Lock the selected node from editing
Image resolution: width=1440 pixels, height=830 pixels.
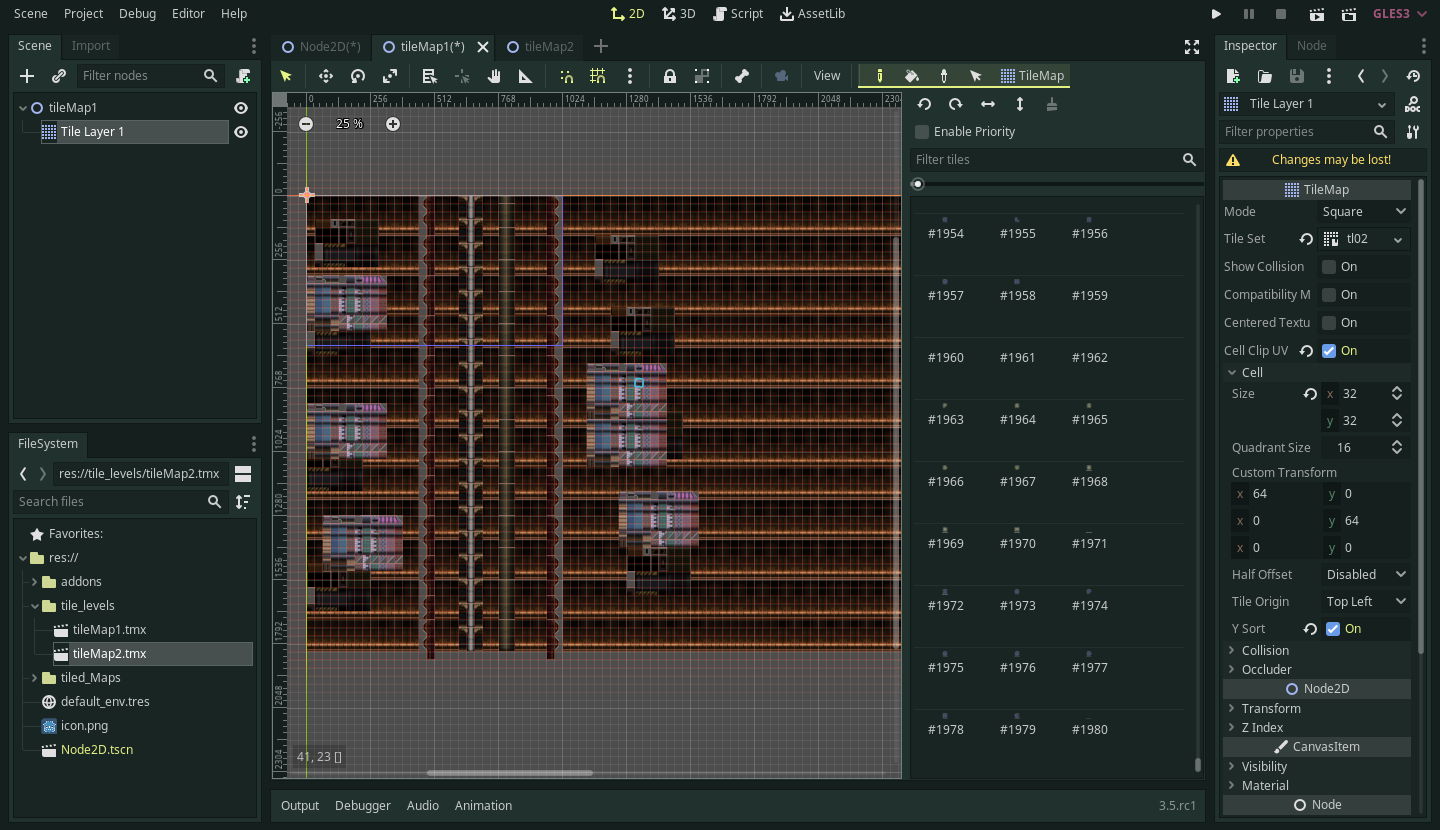tap(668, 76)
